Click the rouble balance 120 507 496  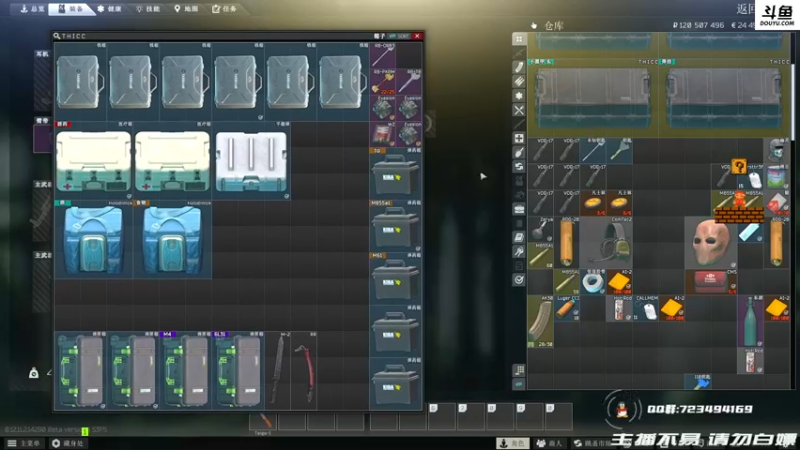click(x=697, y=25)
